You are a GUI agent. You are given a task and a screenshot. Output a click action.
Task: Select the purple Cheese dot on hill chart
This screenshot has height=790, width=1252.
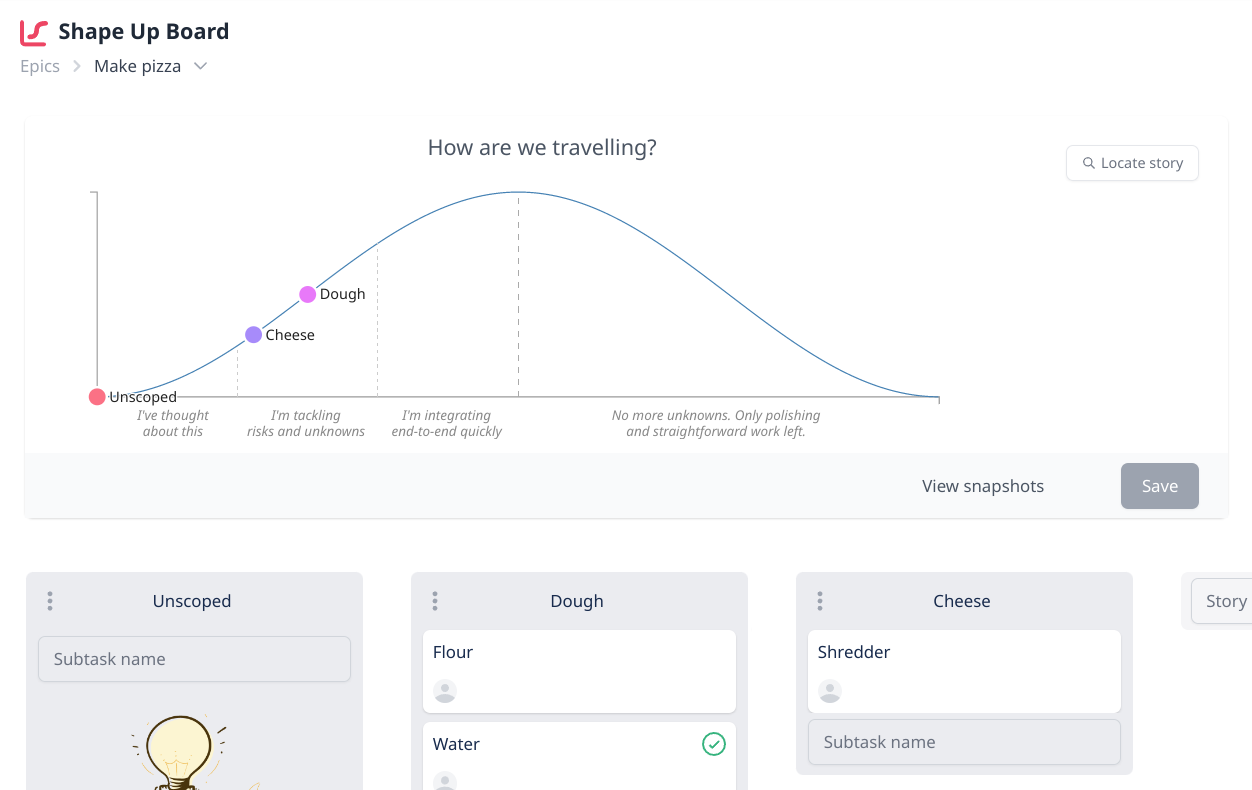point(254,335)
